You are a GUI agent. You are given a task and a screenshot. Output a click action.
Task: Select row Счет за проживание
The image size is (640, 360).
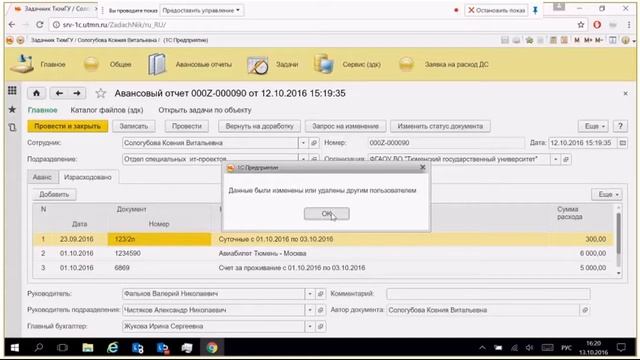pos(322,268)
